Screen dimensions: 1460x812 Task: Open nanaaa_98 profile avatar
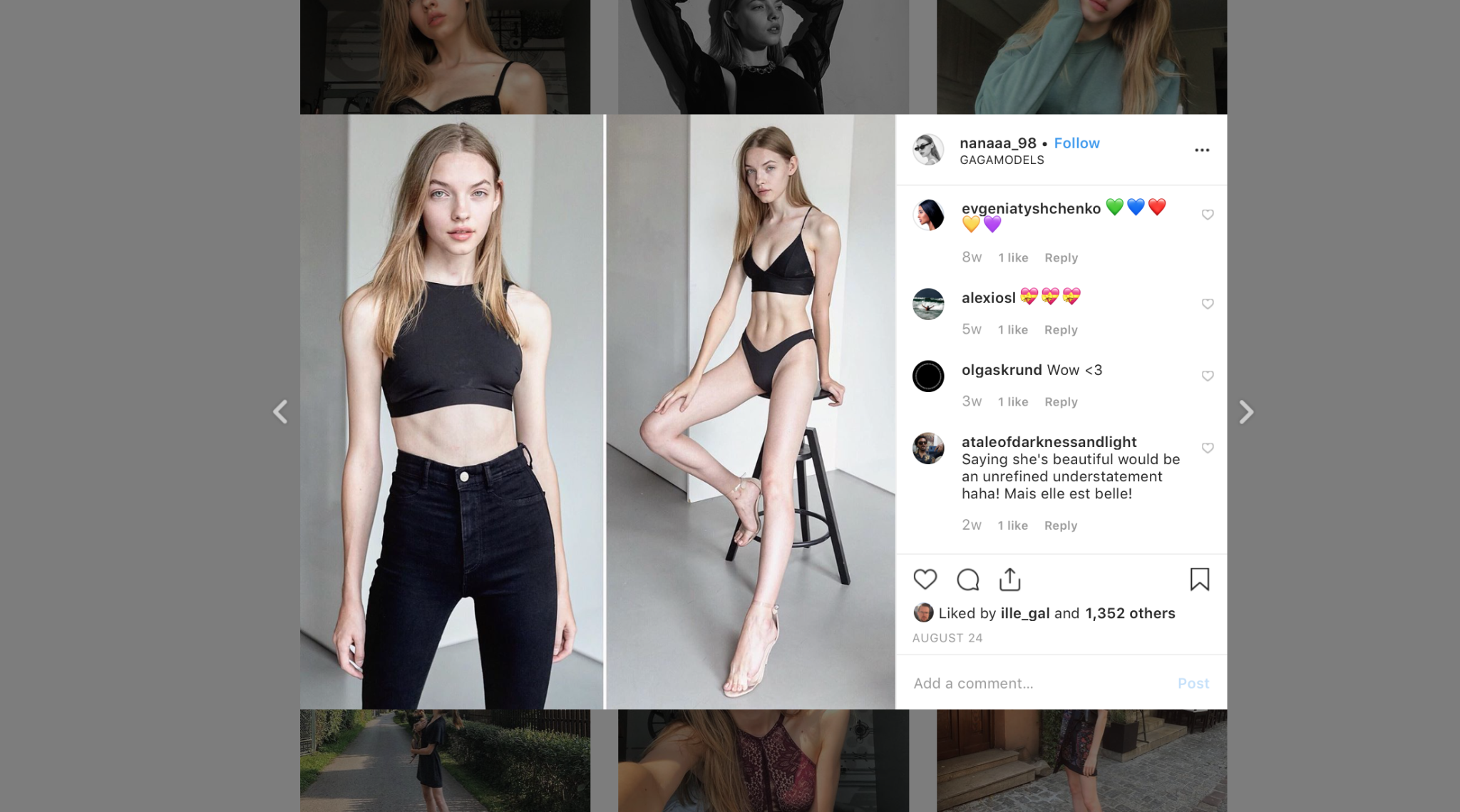pos(928,150)
